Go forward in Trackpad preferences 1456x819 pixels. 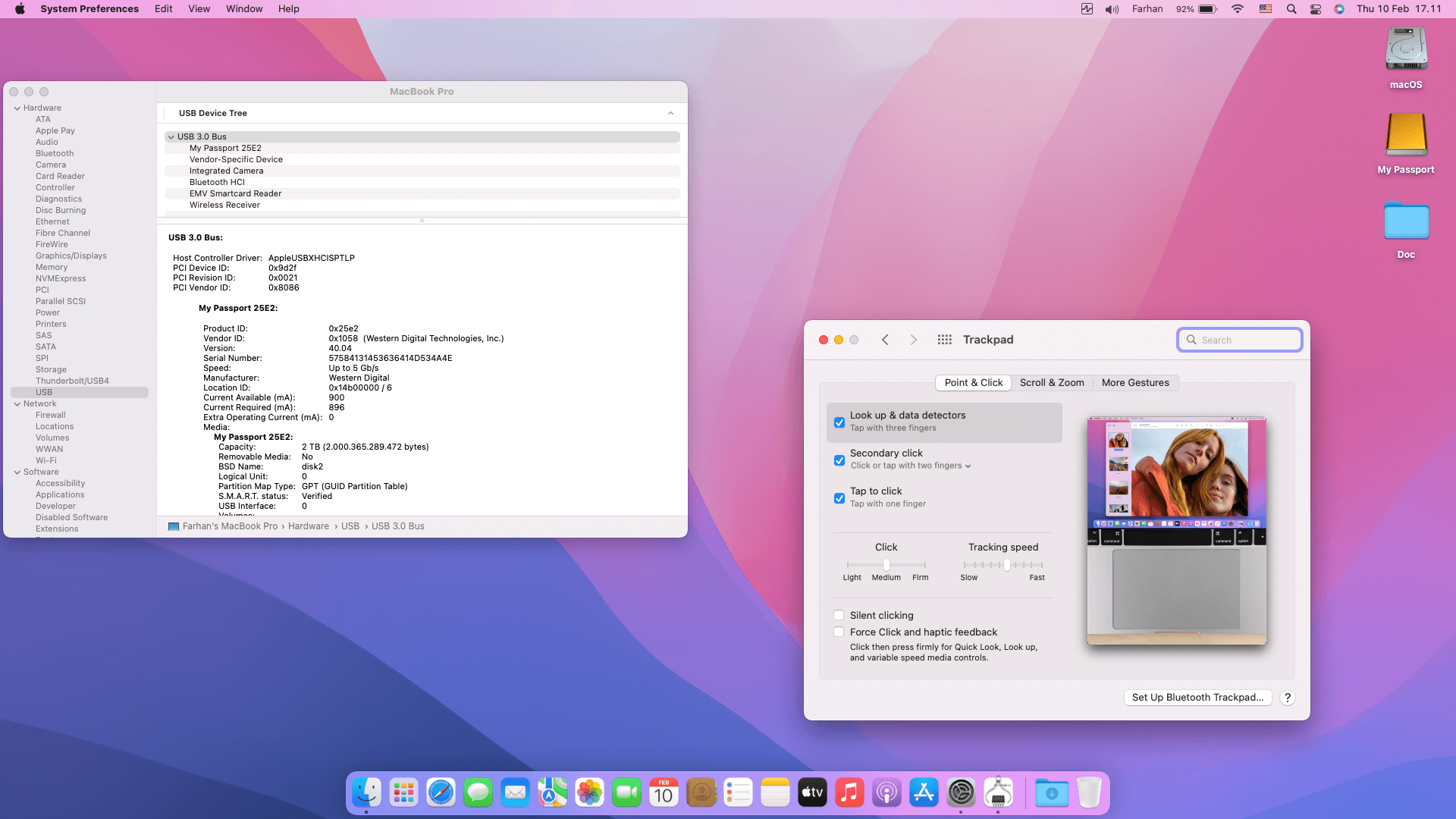(914, 340)
